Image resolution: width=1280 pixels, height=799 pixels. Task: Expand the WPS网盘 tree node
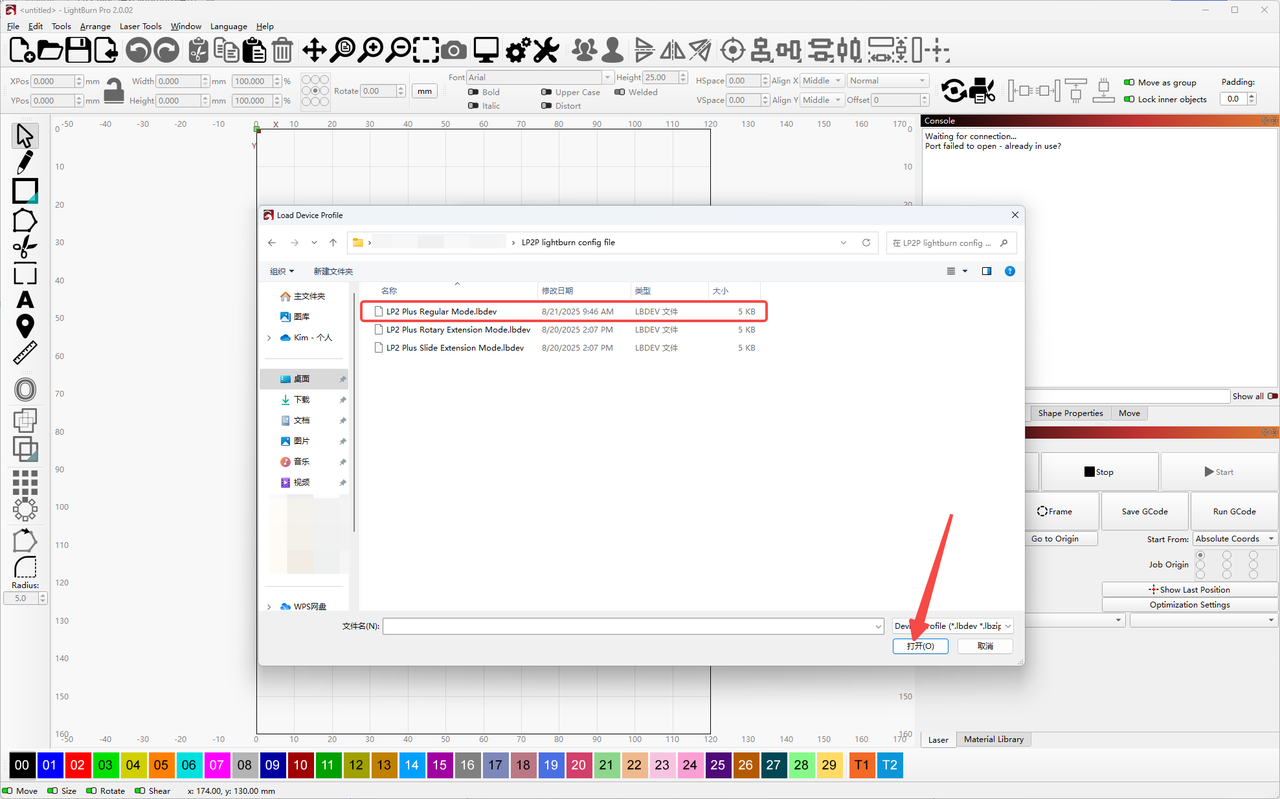(269, 607)
